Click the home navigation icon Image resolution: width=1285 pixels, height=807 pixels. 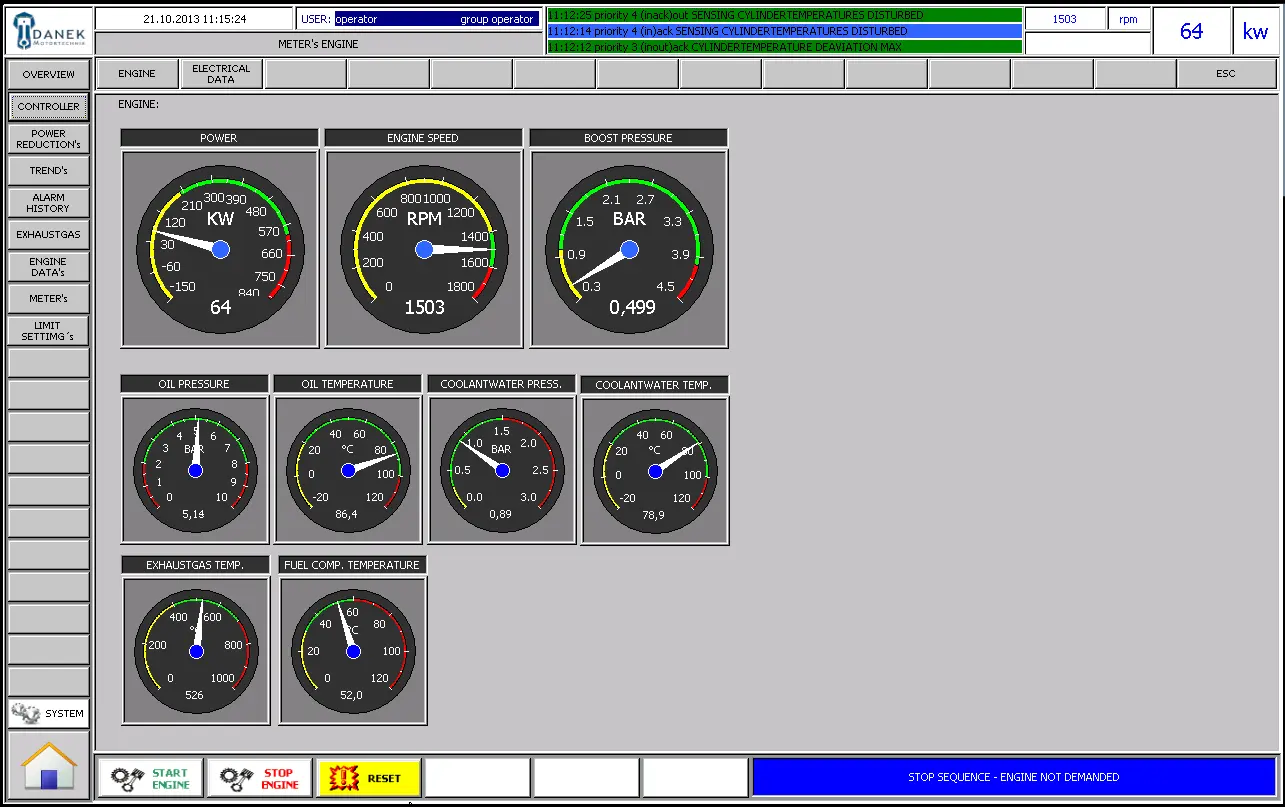47,765
